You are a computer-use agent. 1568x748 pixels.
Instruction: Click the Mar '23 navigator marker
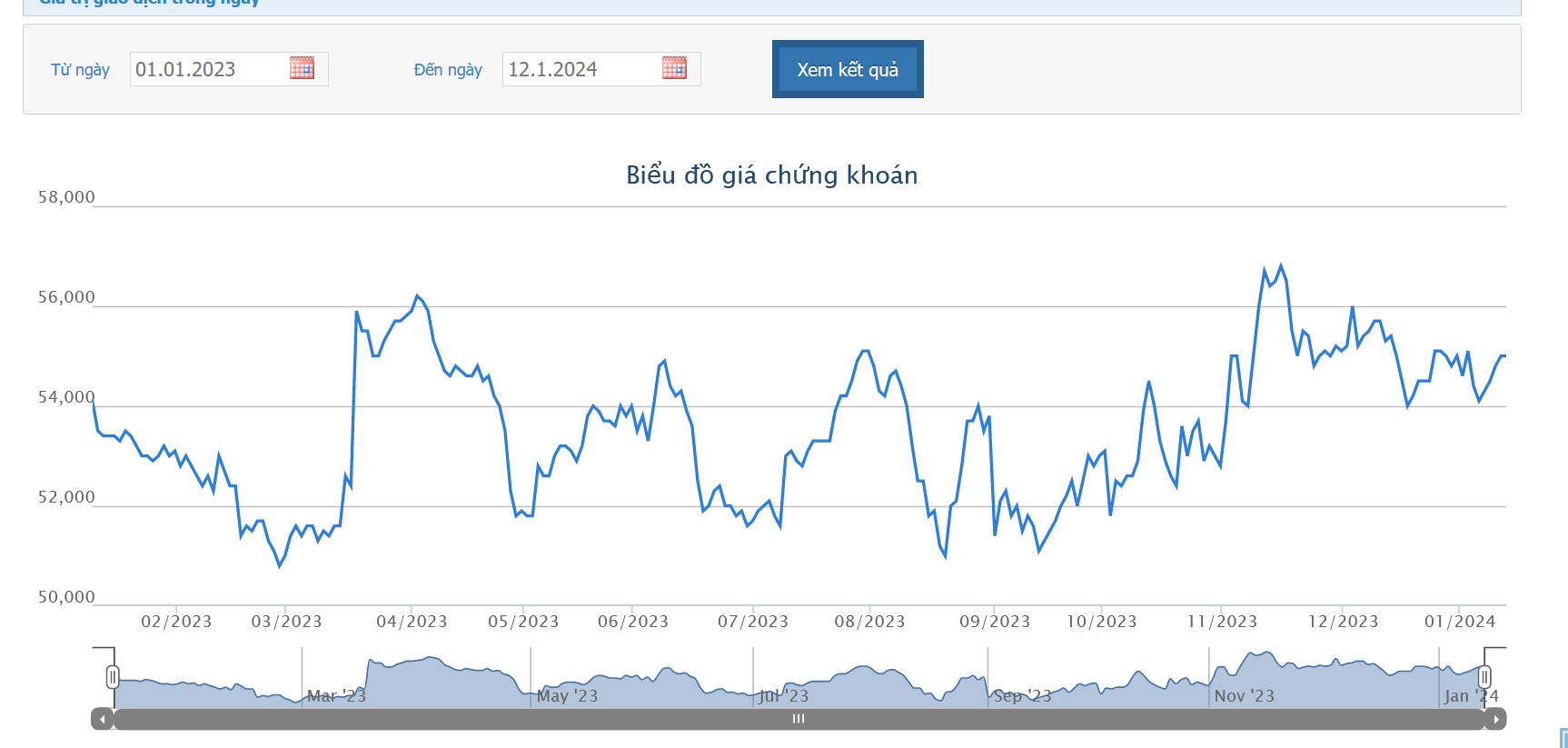point(336,696)
